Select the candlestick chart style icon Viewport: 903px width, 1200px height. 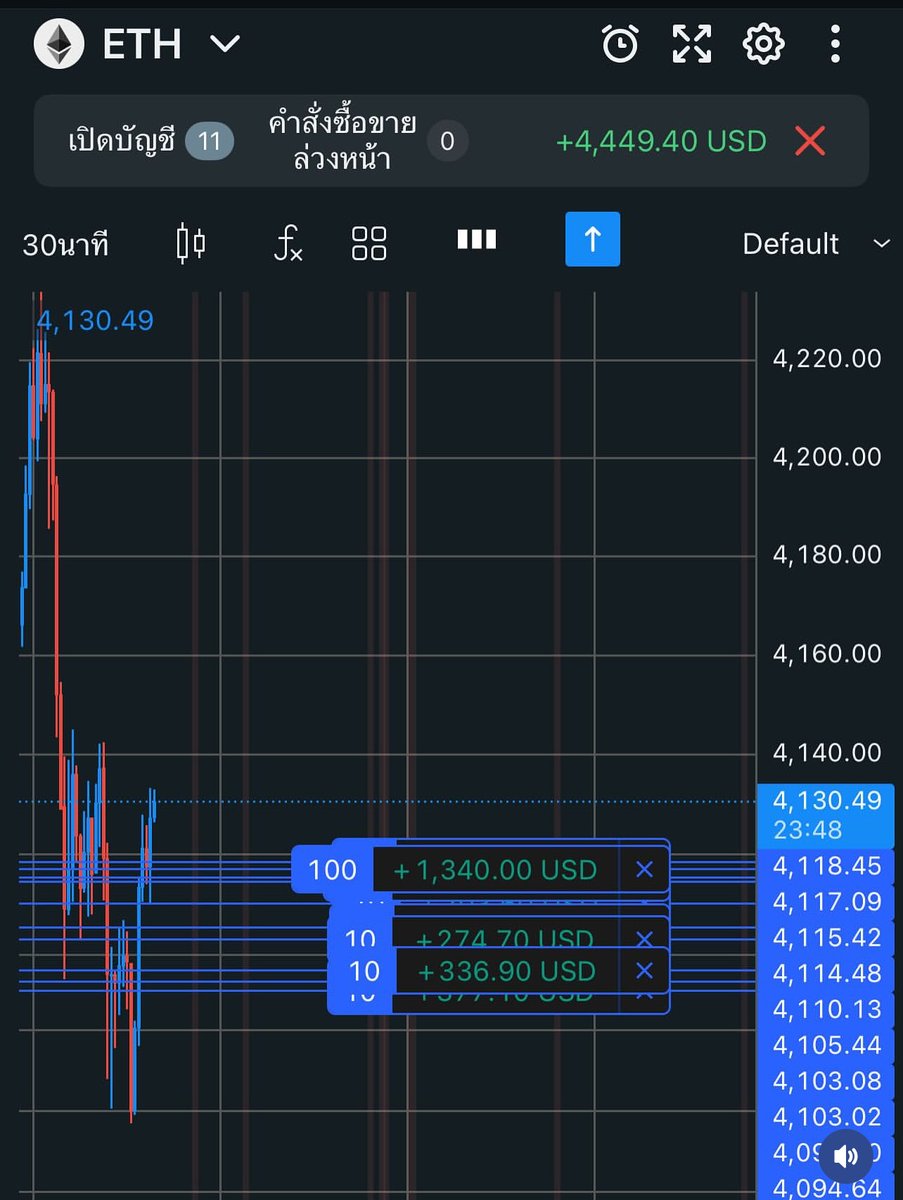pos(190,243)
